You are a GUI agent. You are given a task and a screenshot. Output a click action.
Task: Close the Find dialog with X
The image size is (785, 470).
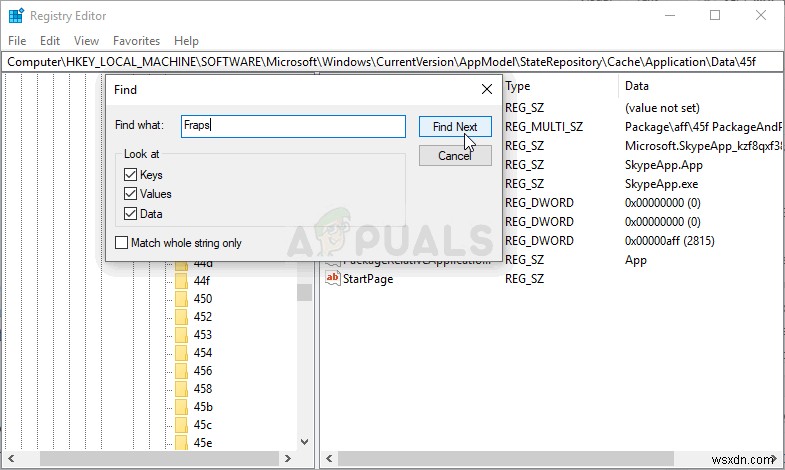coord(487,90)
